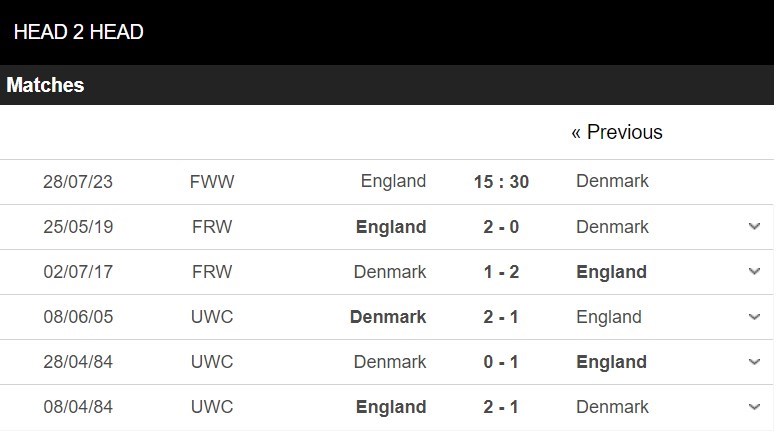Select the UWC label on 08/06/05 row
Viewport: 777px width, 444px height.
[212, 317]
